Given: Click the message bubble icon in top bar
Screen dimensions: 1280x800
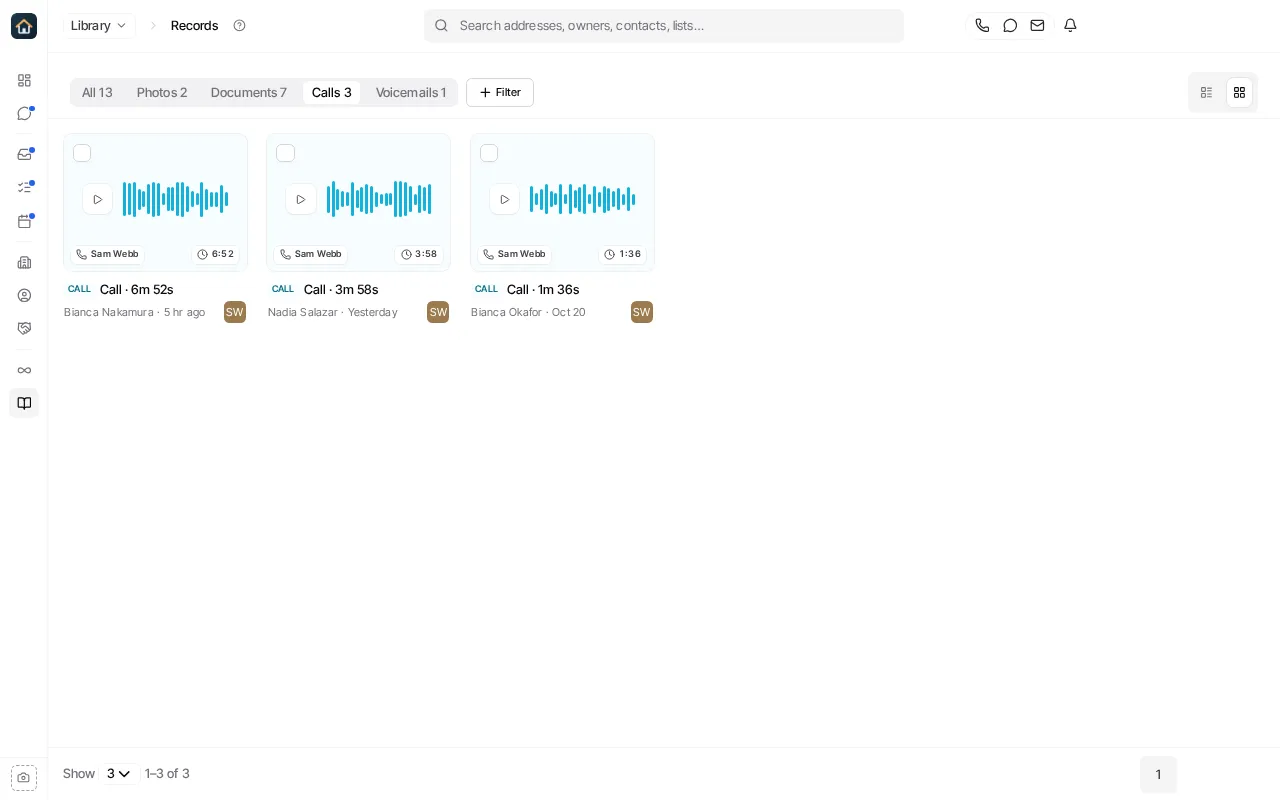Looking at the screenshot, I should coord(1010,25).
